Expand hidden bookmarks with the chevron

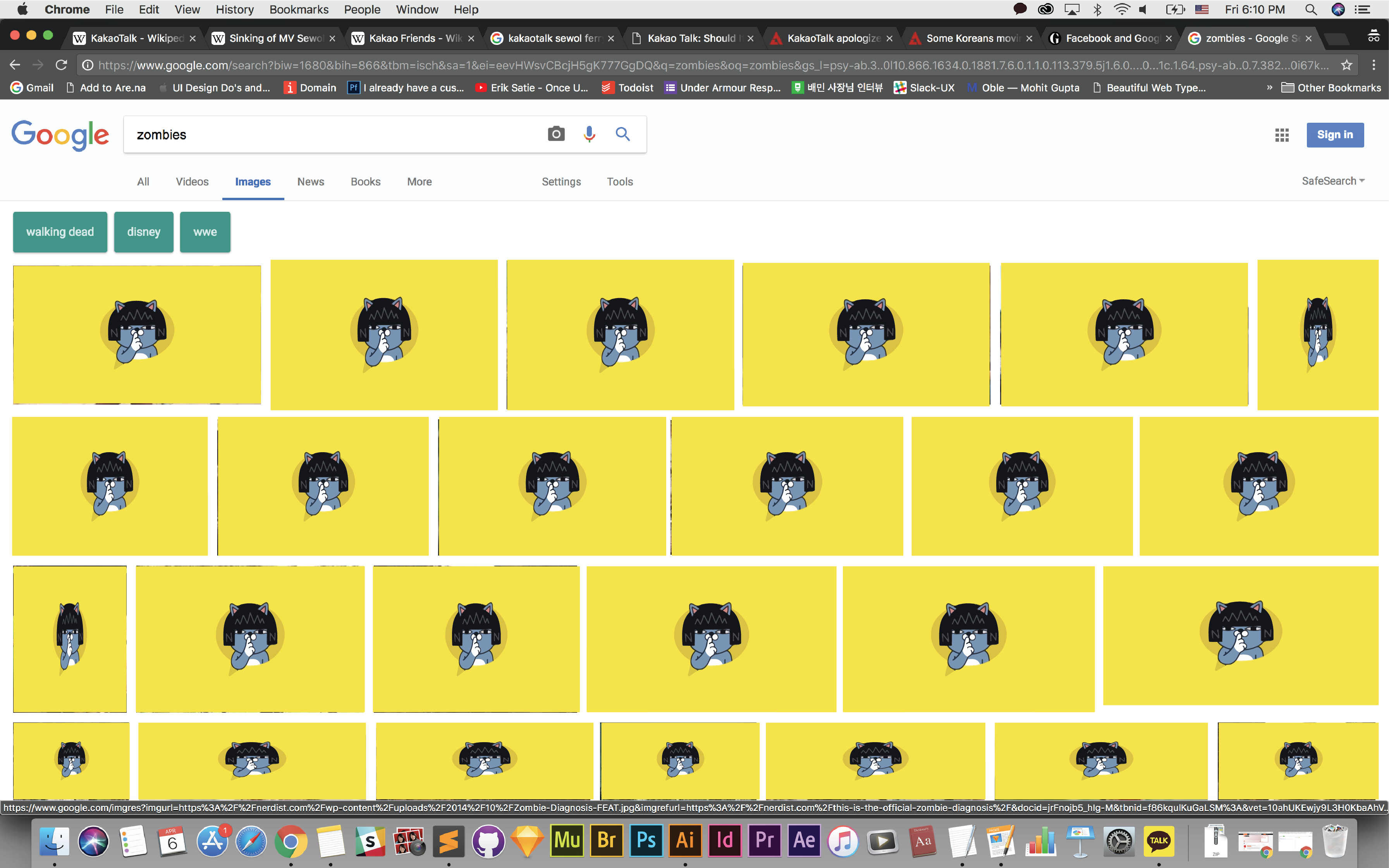point(1269,87)
